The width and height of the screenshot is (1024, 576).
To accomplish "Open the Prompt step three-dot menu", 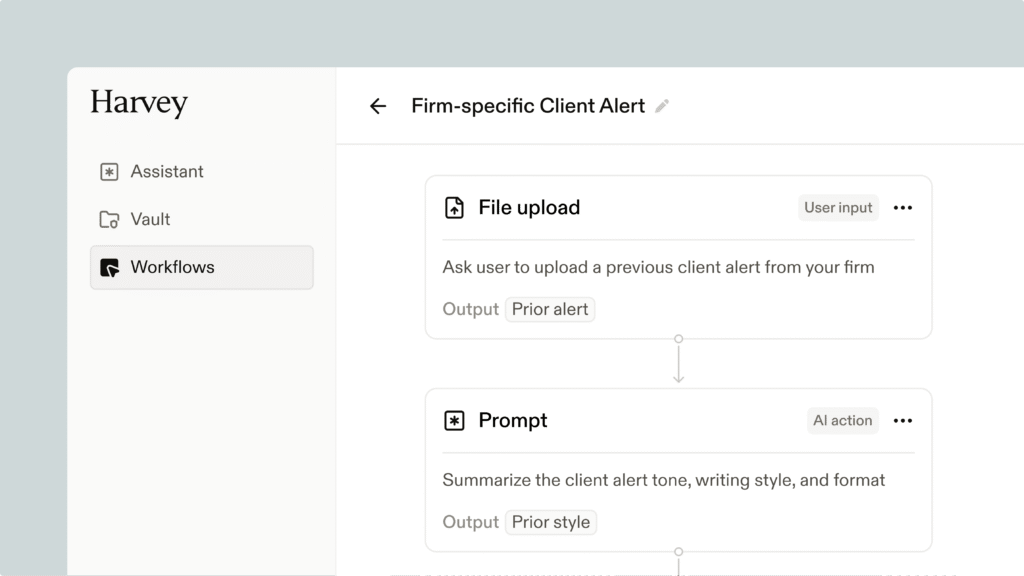I will (903, 421).
